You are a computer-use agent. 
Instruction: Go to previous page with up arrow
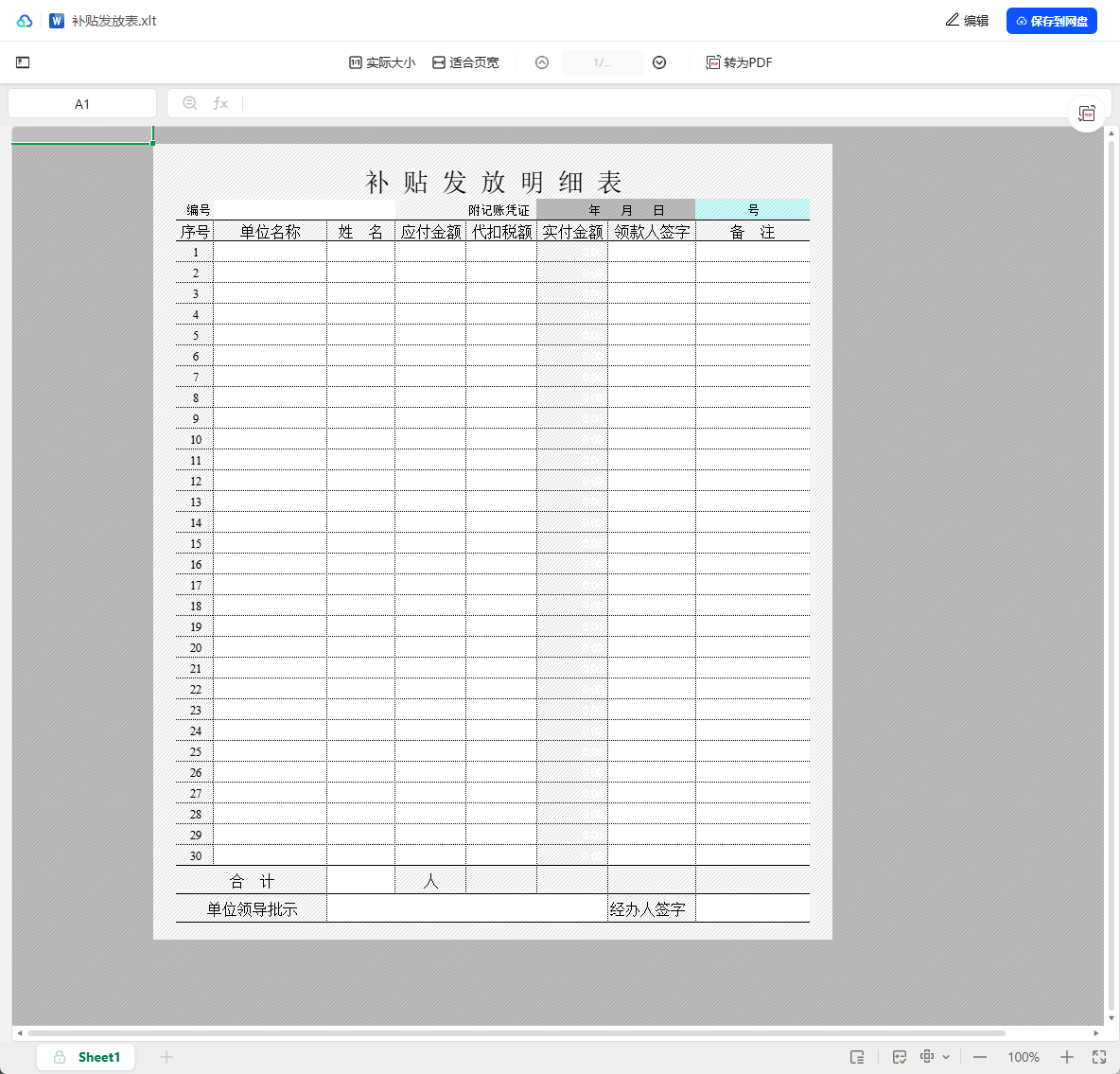pyautogui.click(x=542, y=62)
